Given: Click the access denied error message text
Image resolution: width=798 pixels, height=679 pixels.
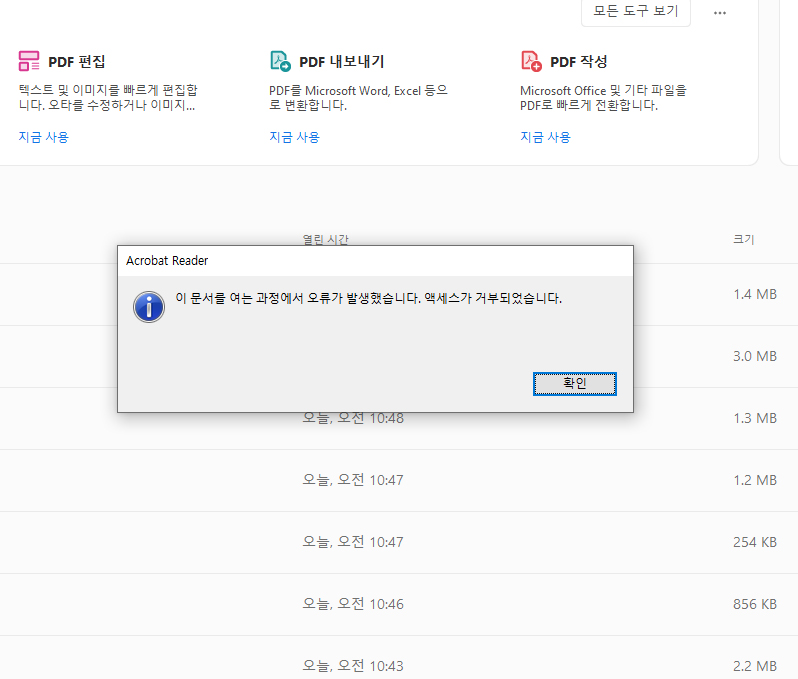Looking at the screenshot, I should [x=368, y=298].
